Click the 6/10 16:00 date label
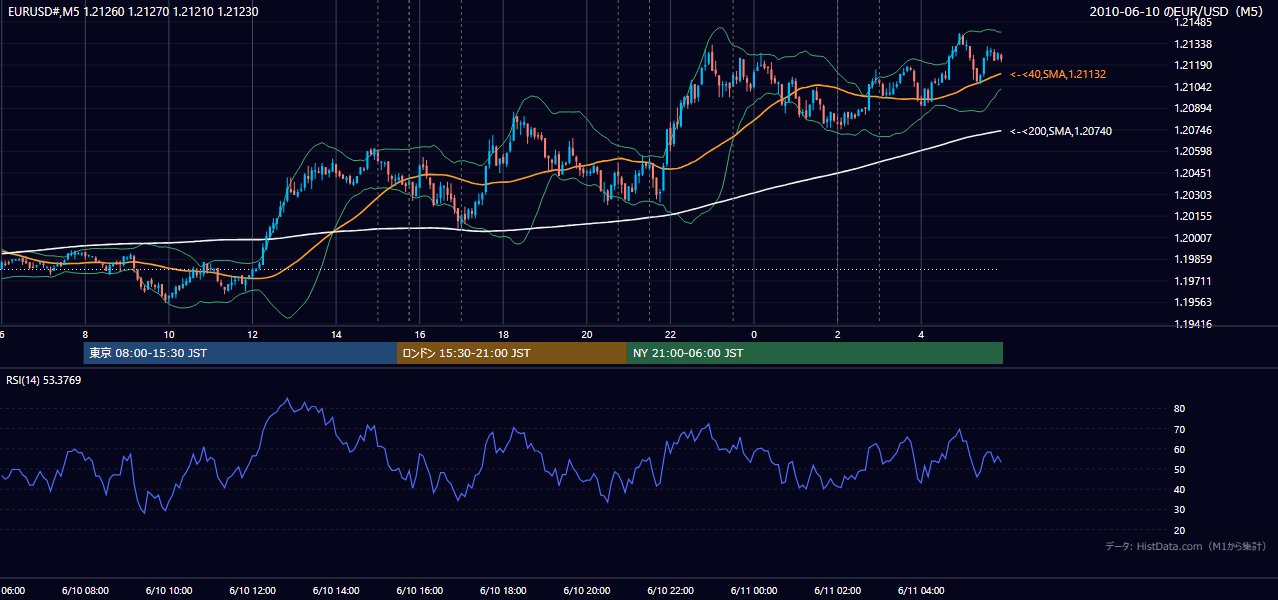 pyautogui.click(x=420, y=590)
